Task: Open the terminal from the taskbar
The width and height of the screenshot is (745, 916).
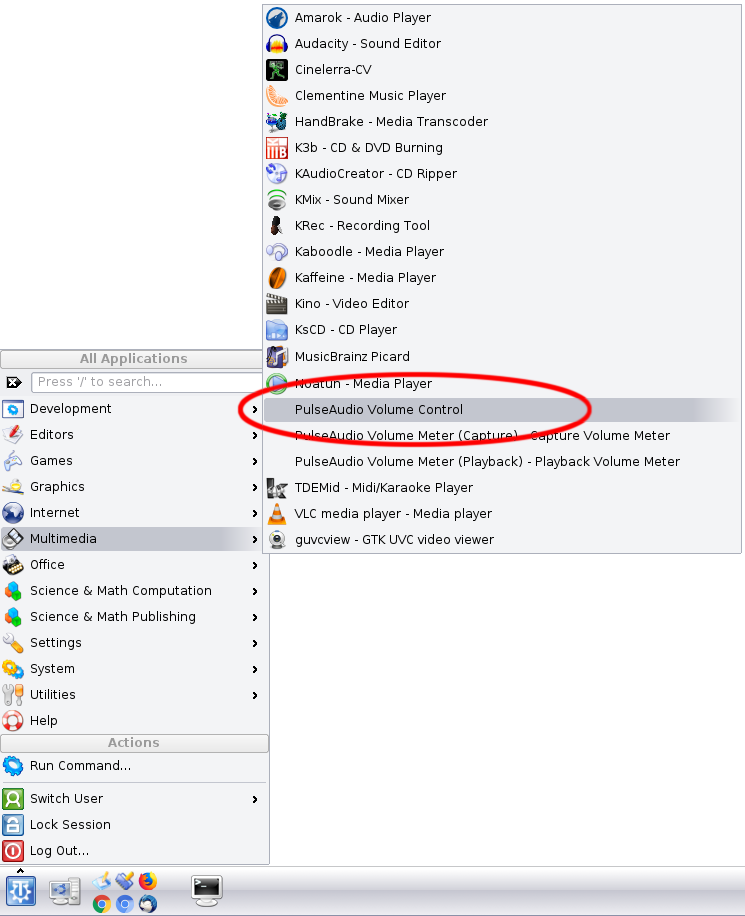Action: coord(207,891)
